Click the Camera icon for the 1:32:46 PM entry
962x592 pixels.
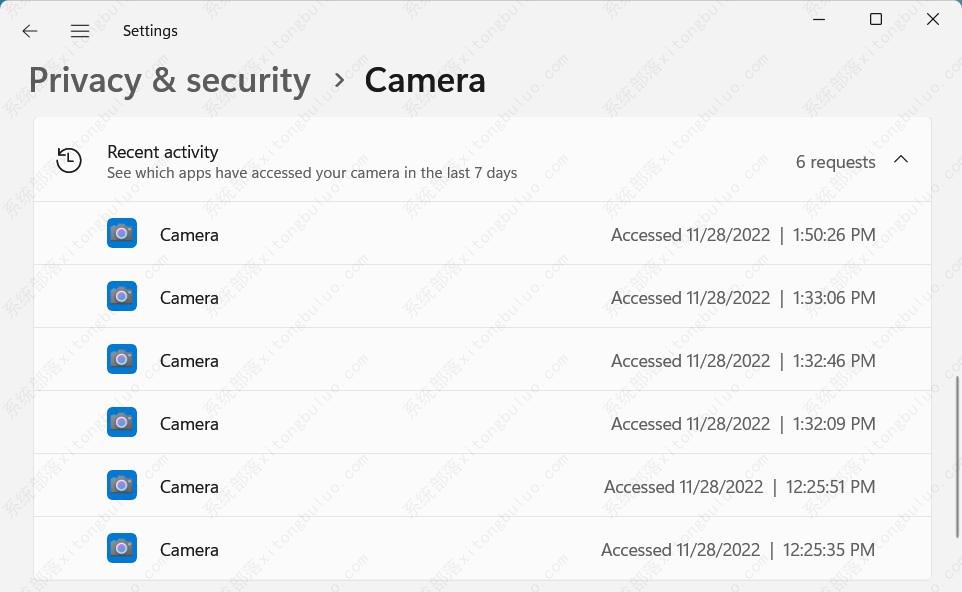point(121,359)
